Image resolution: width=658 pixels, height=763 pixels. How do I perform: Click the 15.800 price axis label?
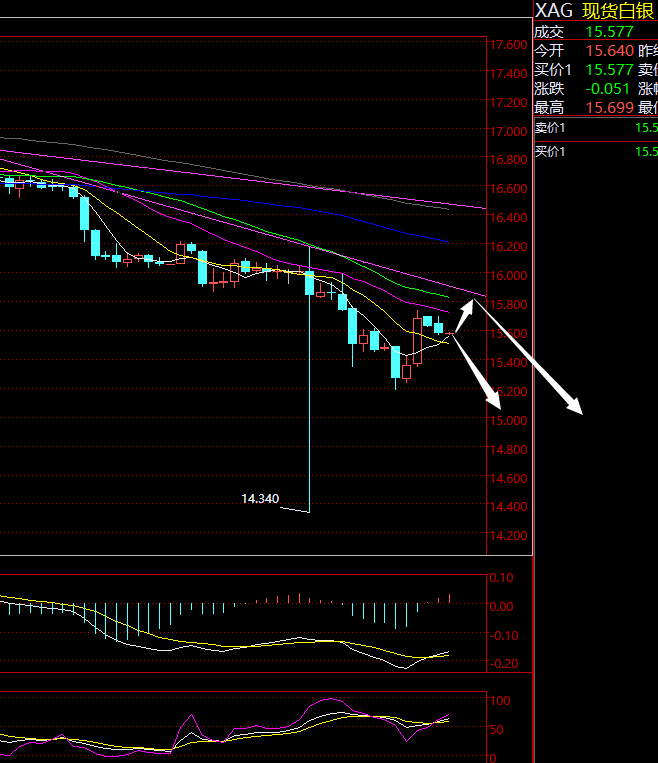click(508, 305)
